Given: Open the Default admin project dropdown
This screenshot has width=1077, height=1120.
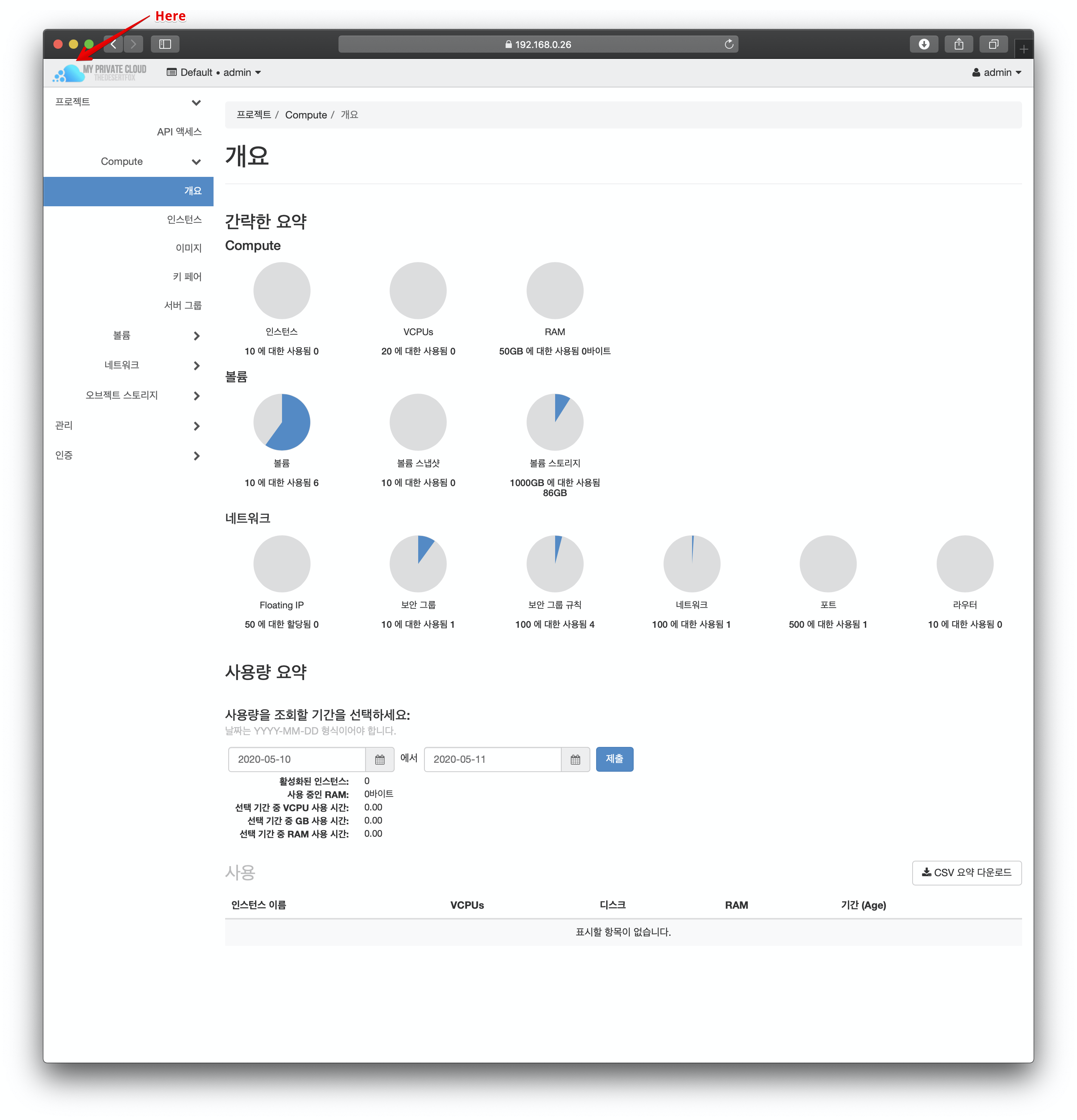Looking at the screenshot, I should tap(214, 73).
